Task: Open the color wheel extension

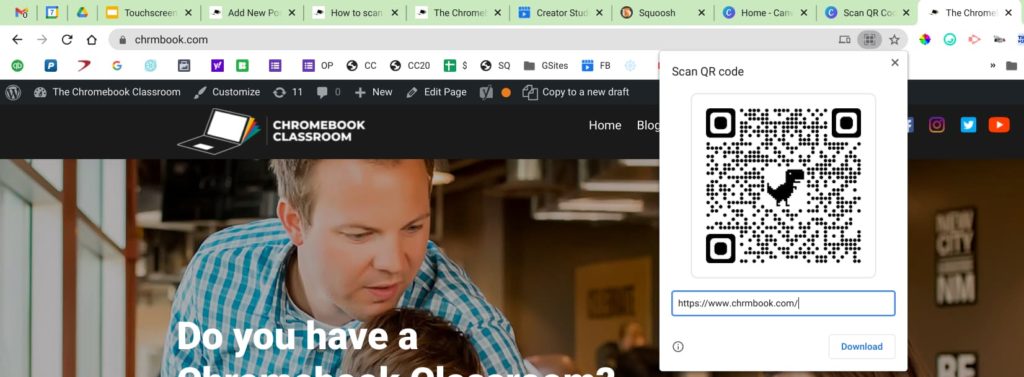Action: (925, 40)
